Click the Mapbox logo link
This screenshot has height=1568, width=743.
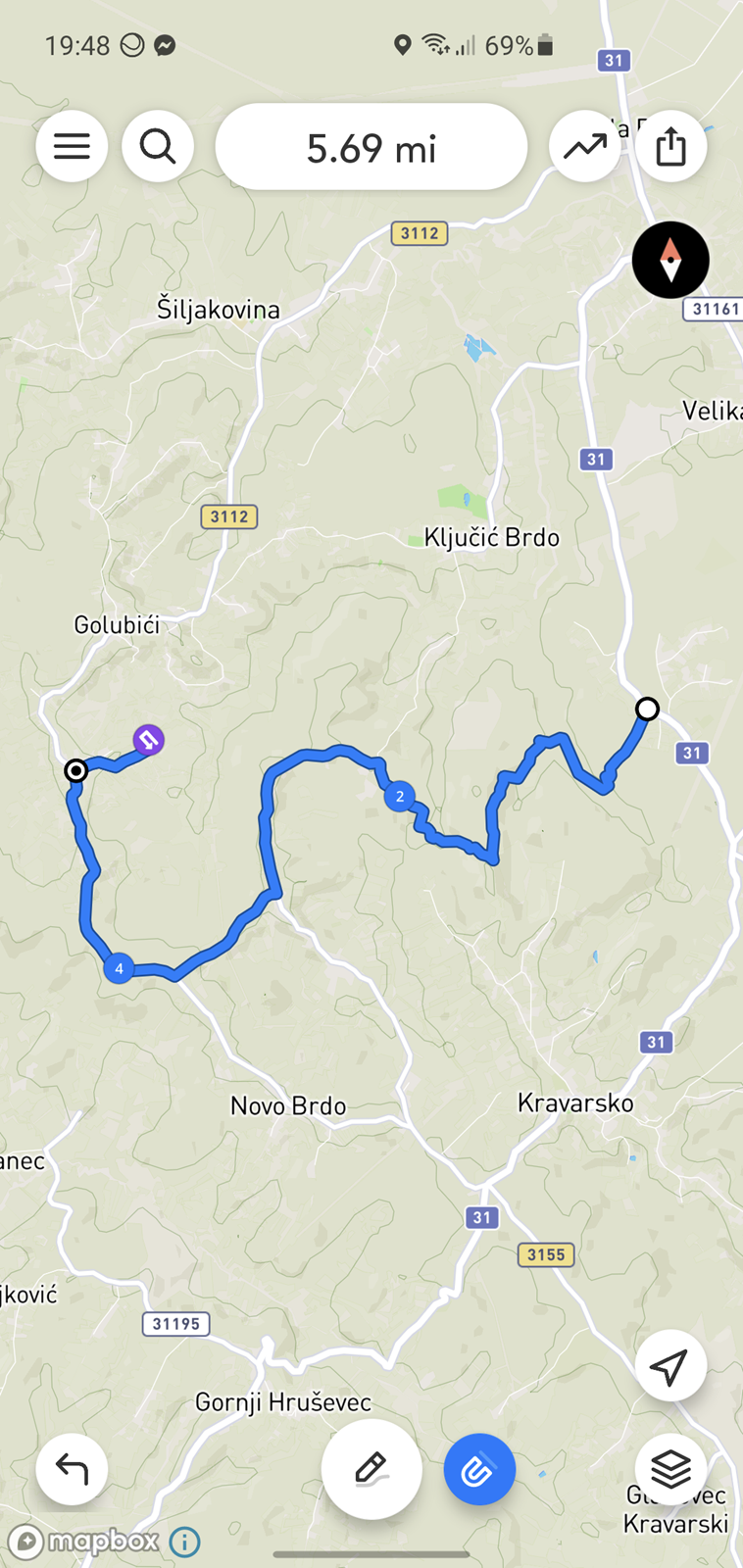(x=82, y=1543)
